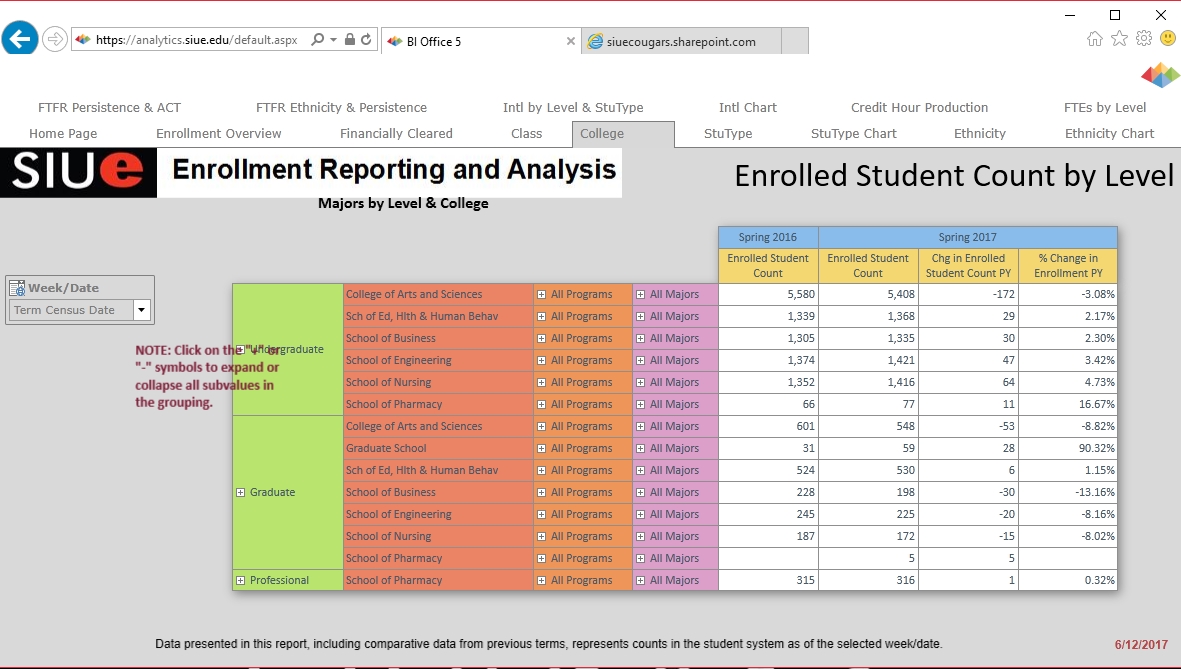Click the browser forward arrow button
The height and width of the screenshot is (669, 1181).
[55, 40]
